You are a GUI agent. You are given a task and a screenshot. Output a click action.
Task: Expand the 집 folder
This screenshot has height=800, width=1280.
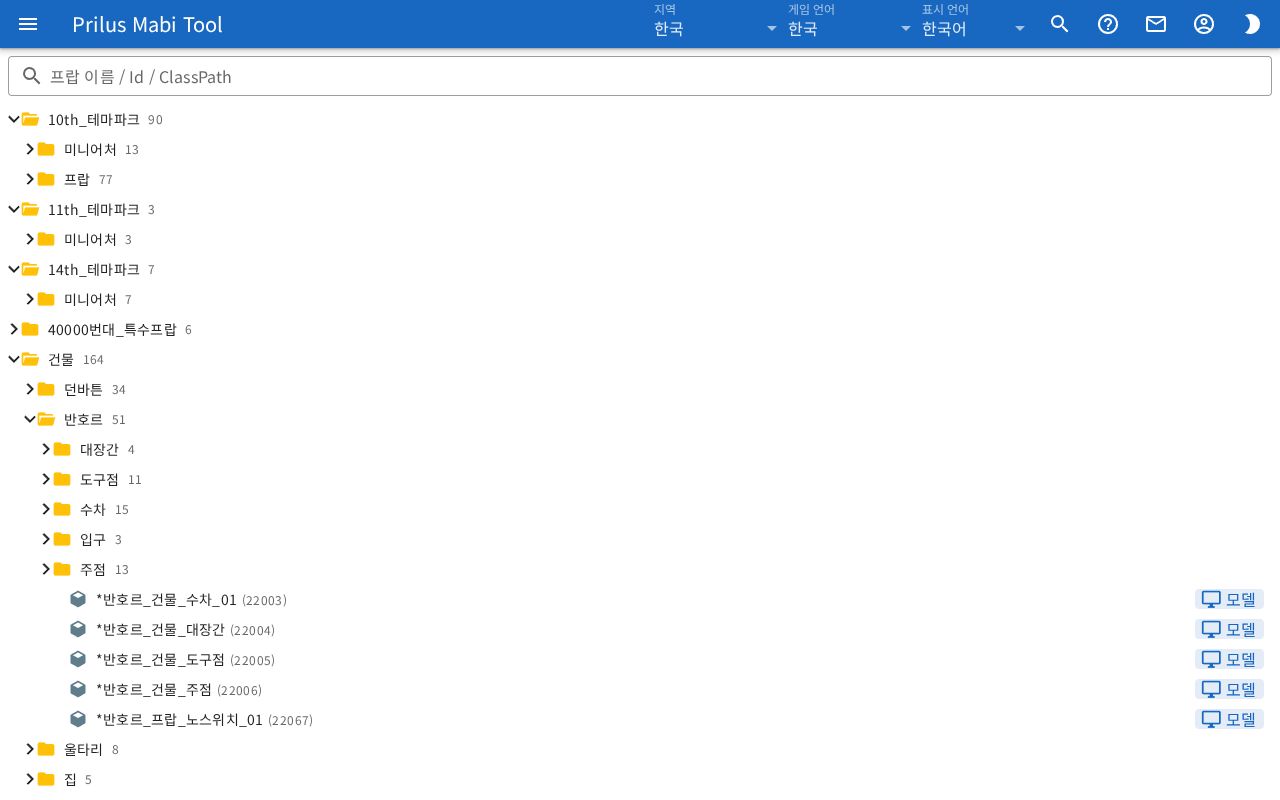(30, 779)
